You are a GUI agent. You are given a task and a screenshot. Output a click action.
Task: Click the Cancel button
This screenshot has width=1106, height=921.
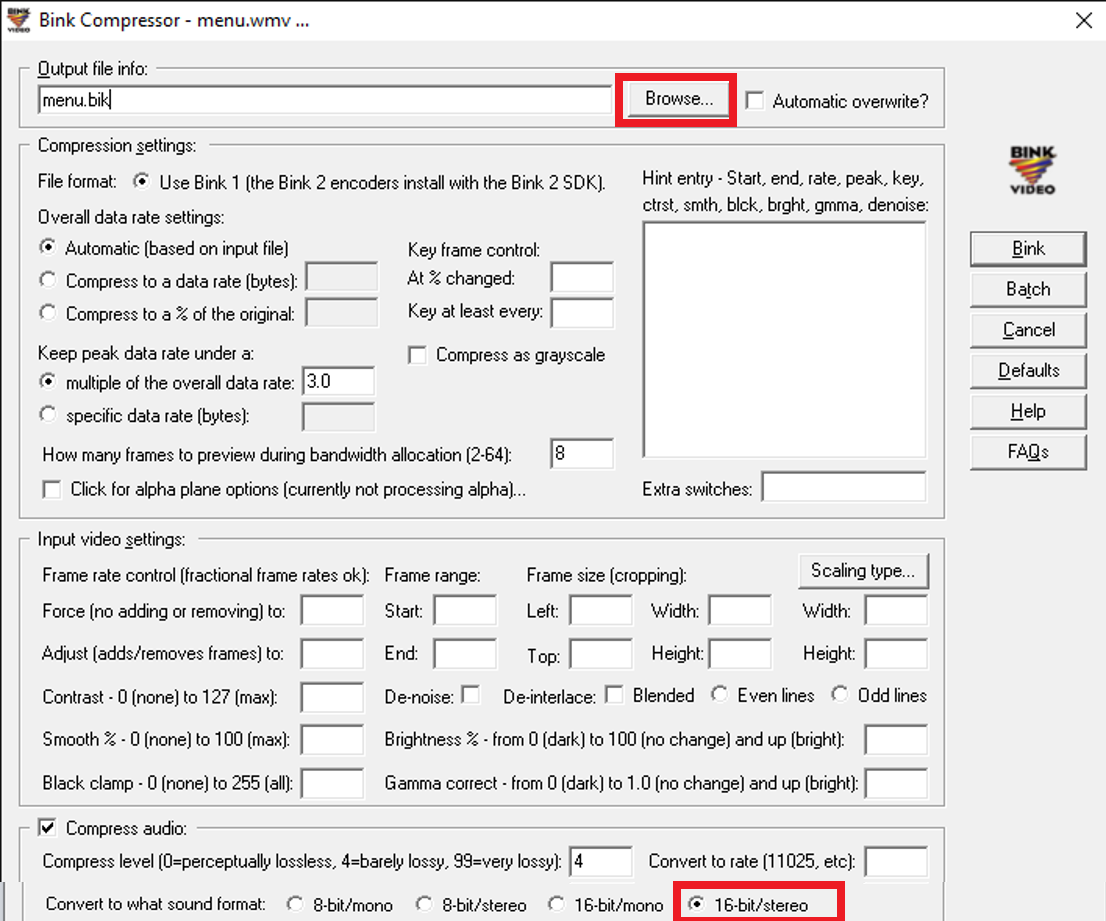tap(1028, 330)
